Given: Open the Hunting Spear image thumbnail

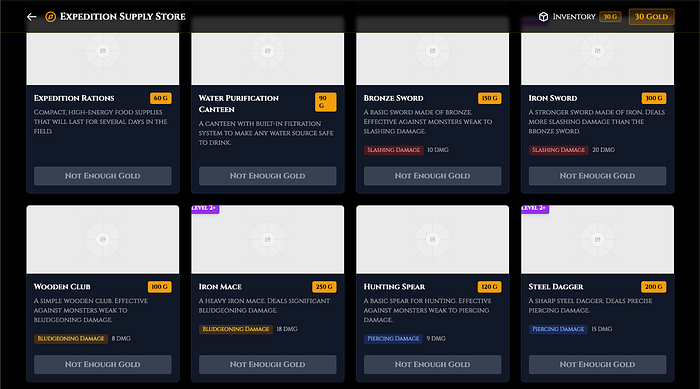Looking at the screenshot, I should (x=433, y=239).
